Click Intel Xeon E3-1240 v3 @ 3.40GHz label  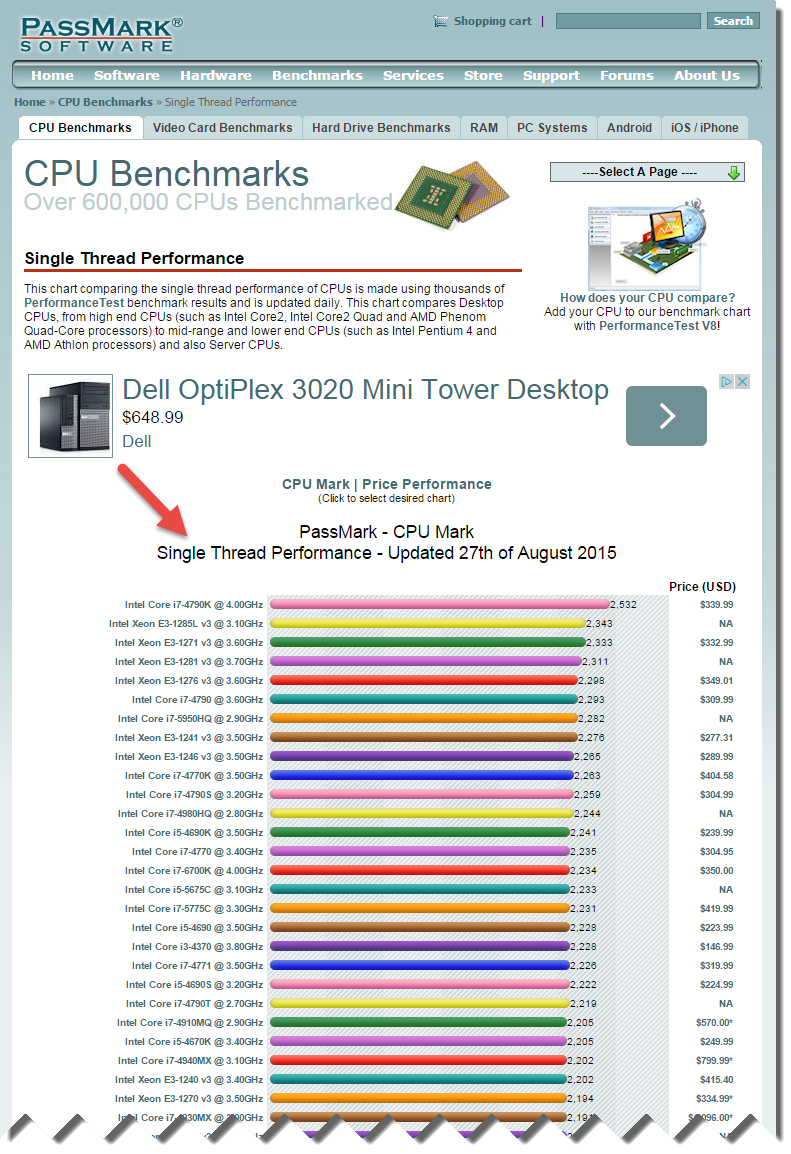click(x=188, y=1080)
